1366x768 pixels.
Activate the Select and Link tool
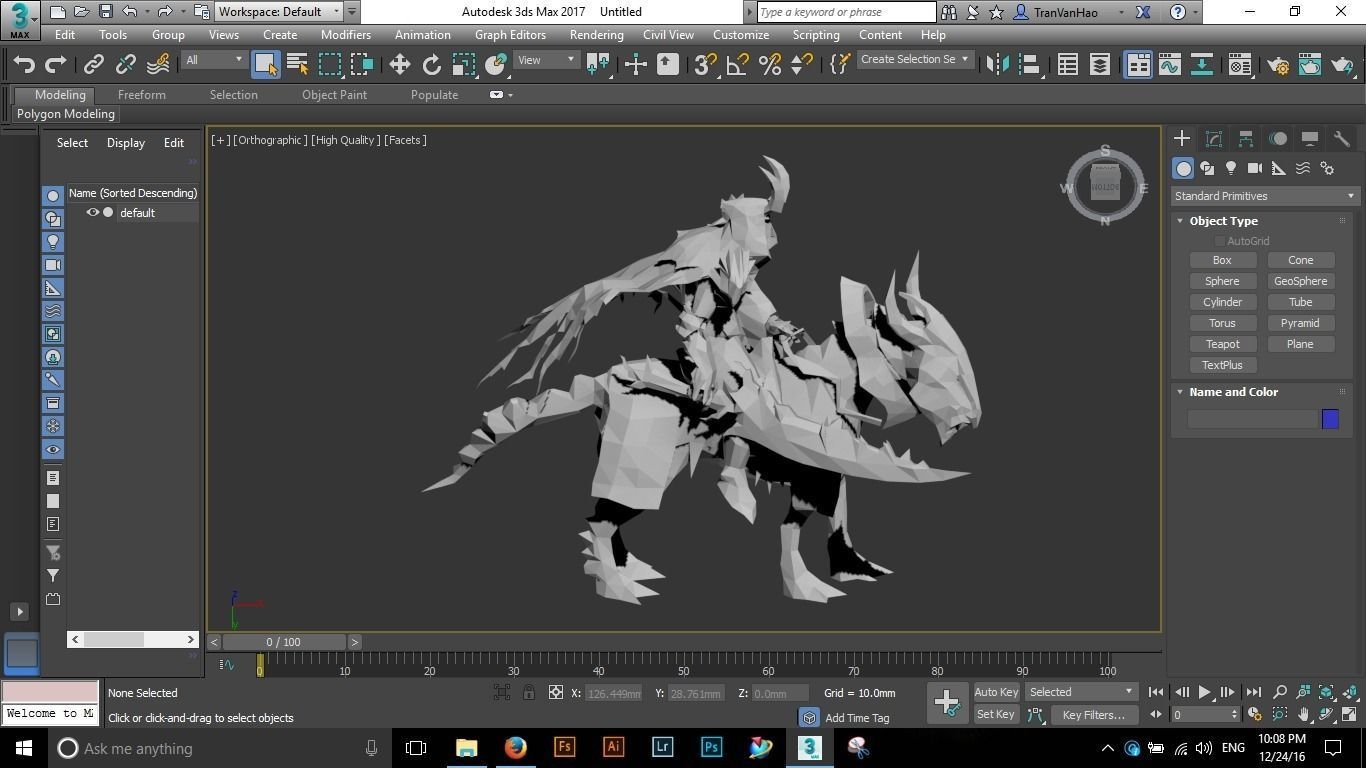click(x=93, y=64)
